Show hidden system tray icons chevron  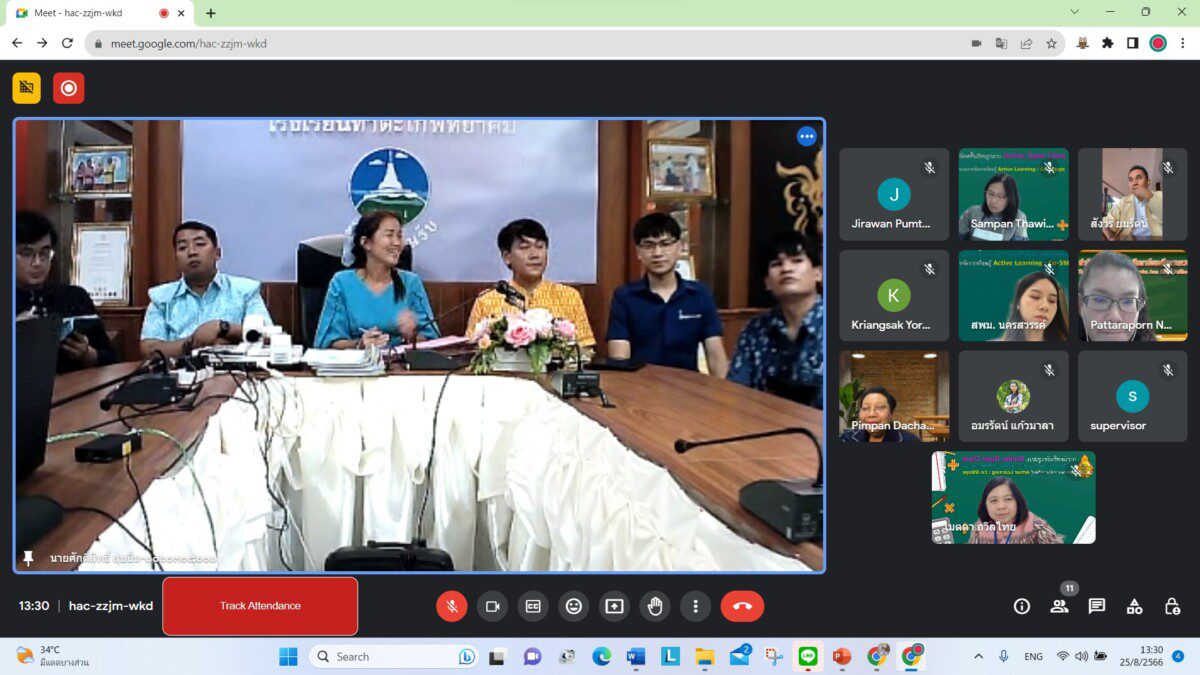pos(978,656)
